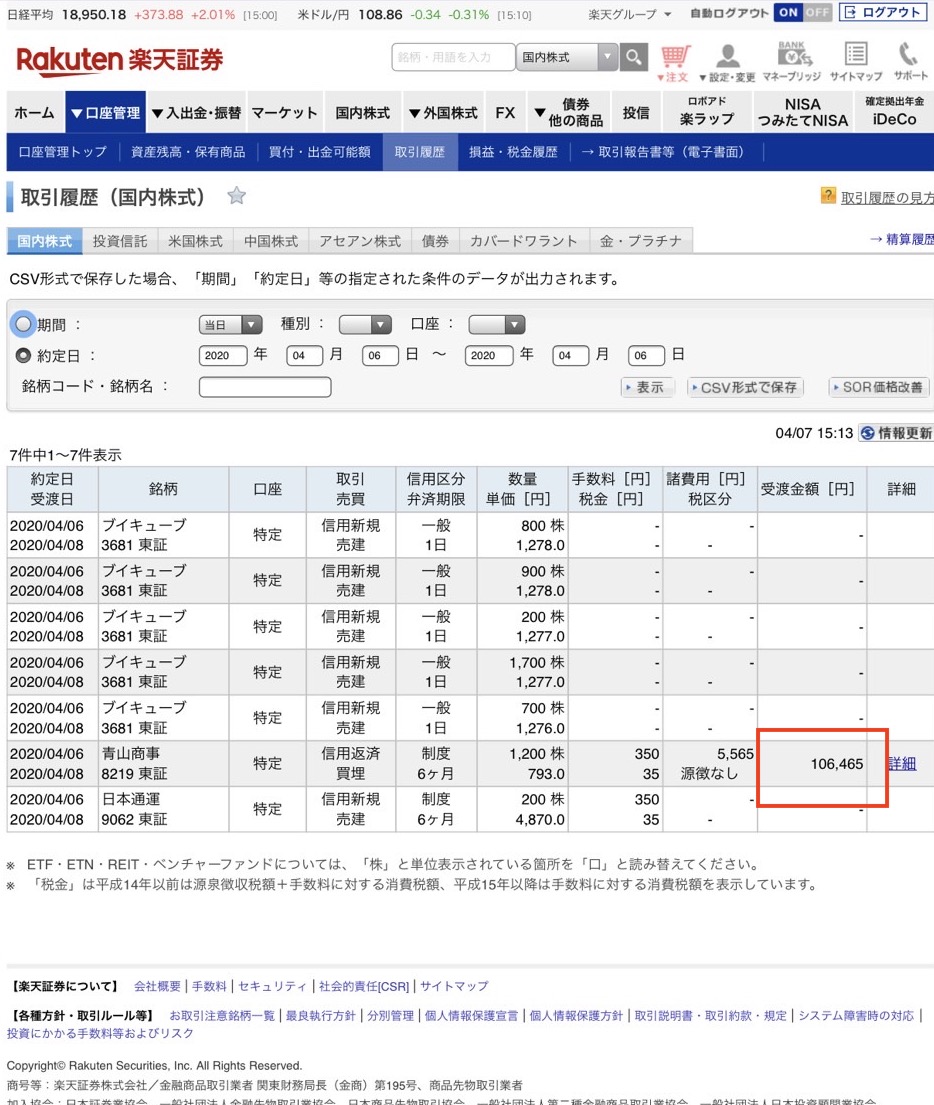Click the 情報更新 refresh icon

pyautogui.click(x=867, y=433)
